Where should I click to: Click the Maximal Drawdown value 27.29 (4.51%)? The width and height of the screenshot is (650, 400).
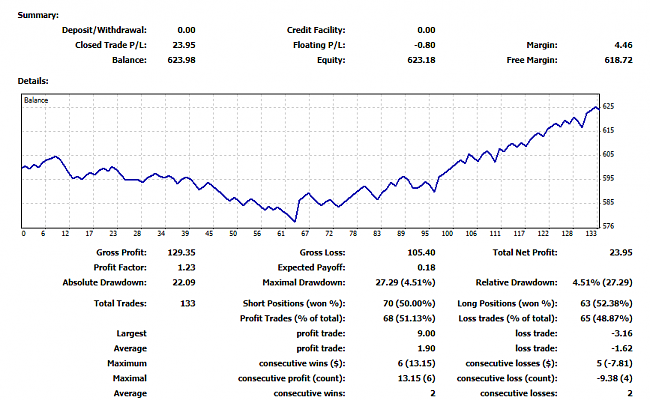click(405, 282)
